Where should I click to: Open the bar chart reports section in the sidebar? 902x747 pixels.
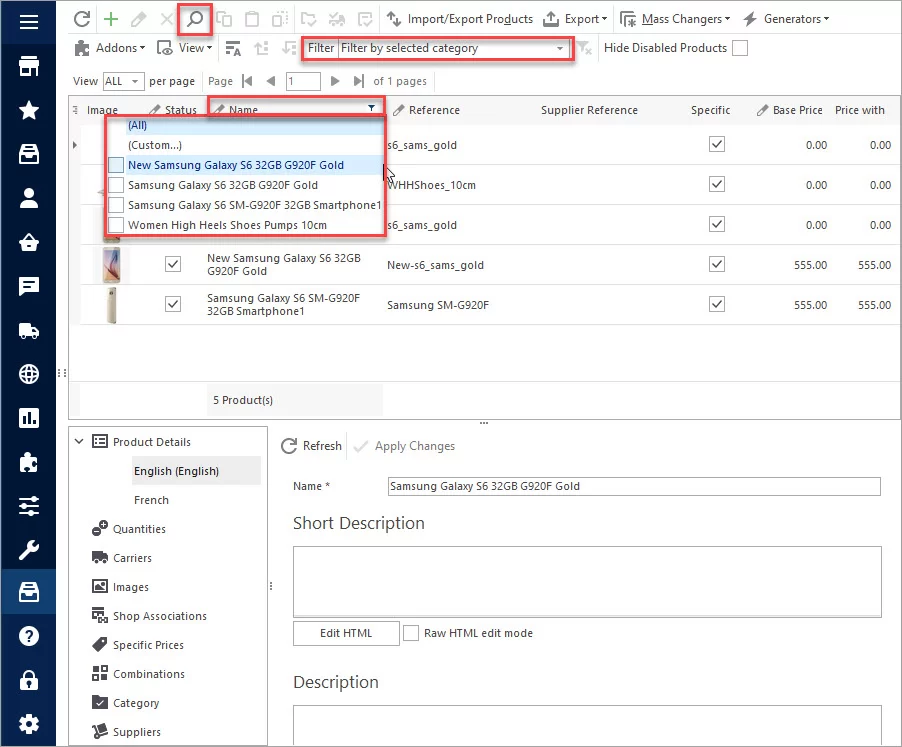[29, 418]
